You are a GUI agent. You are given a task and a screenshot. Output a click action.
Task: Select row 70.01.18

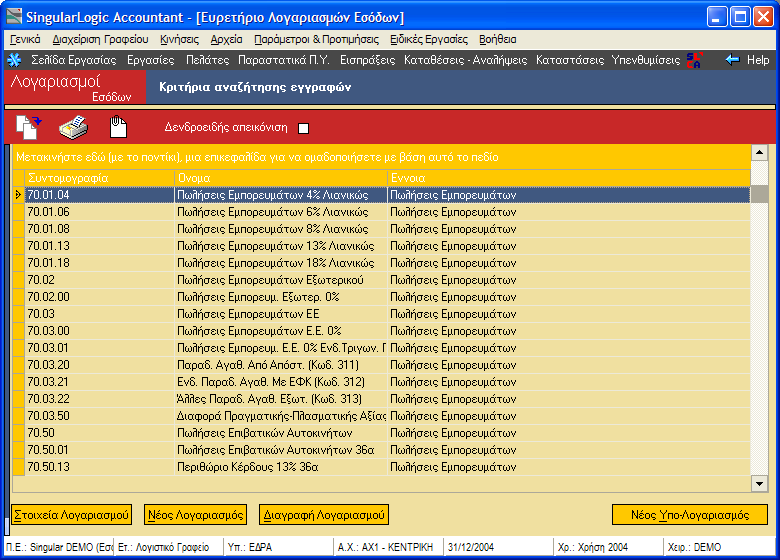coord(382,263)
